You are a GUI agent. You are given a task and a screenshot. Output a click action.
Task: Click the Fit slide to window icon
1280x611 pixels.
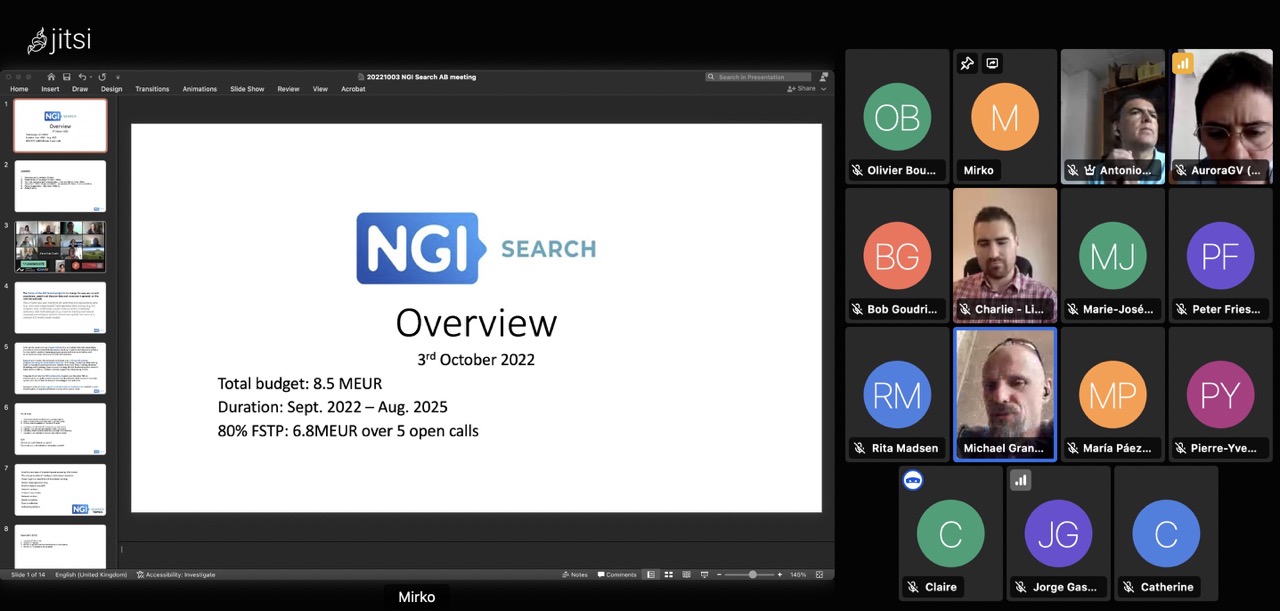pyautogui.click(x=820, y=575)
